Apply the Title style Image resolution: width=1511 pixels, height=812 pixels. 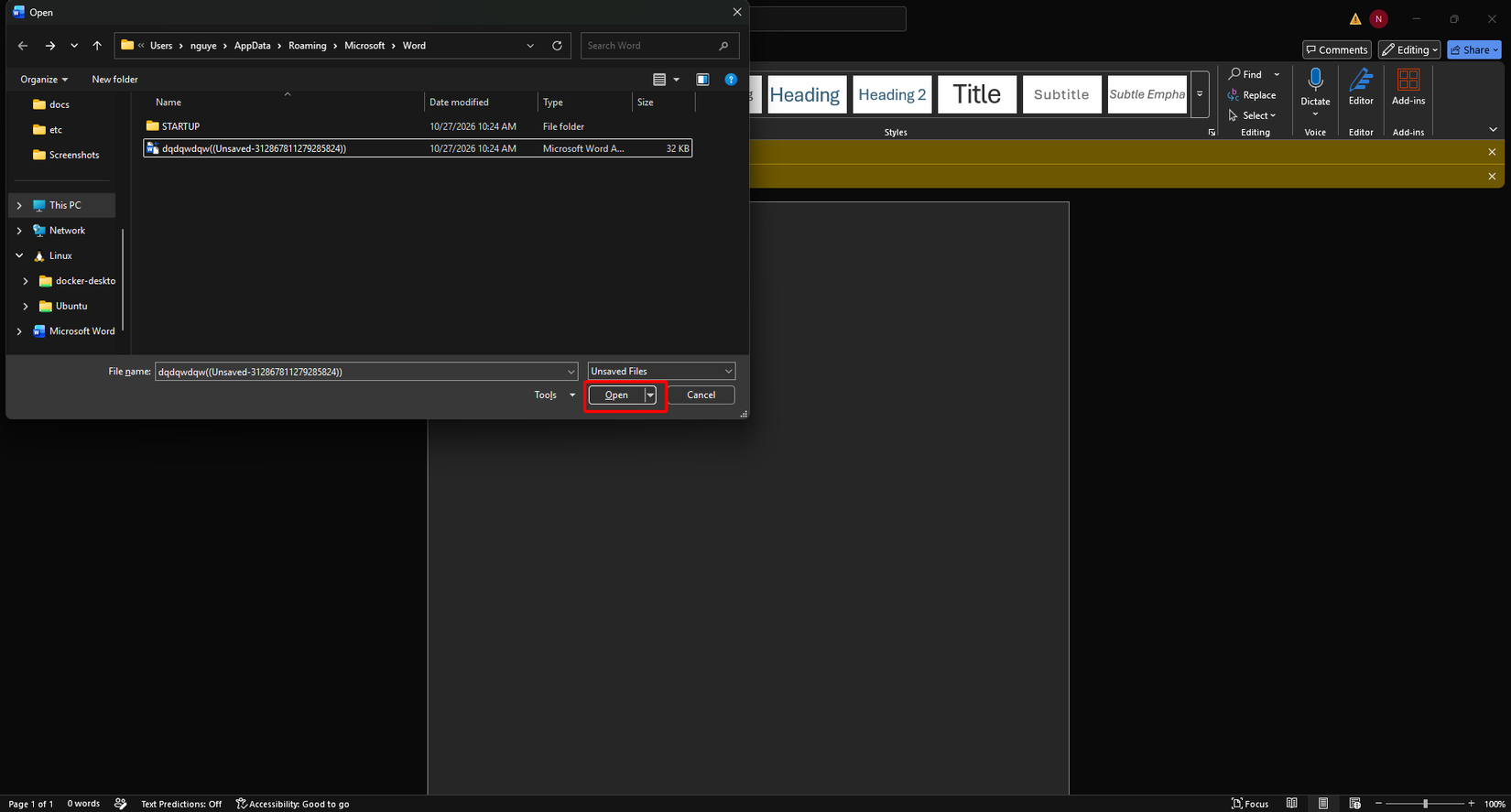(977, 94)
